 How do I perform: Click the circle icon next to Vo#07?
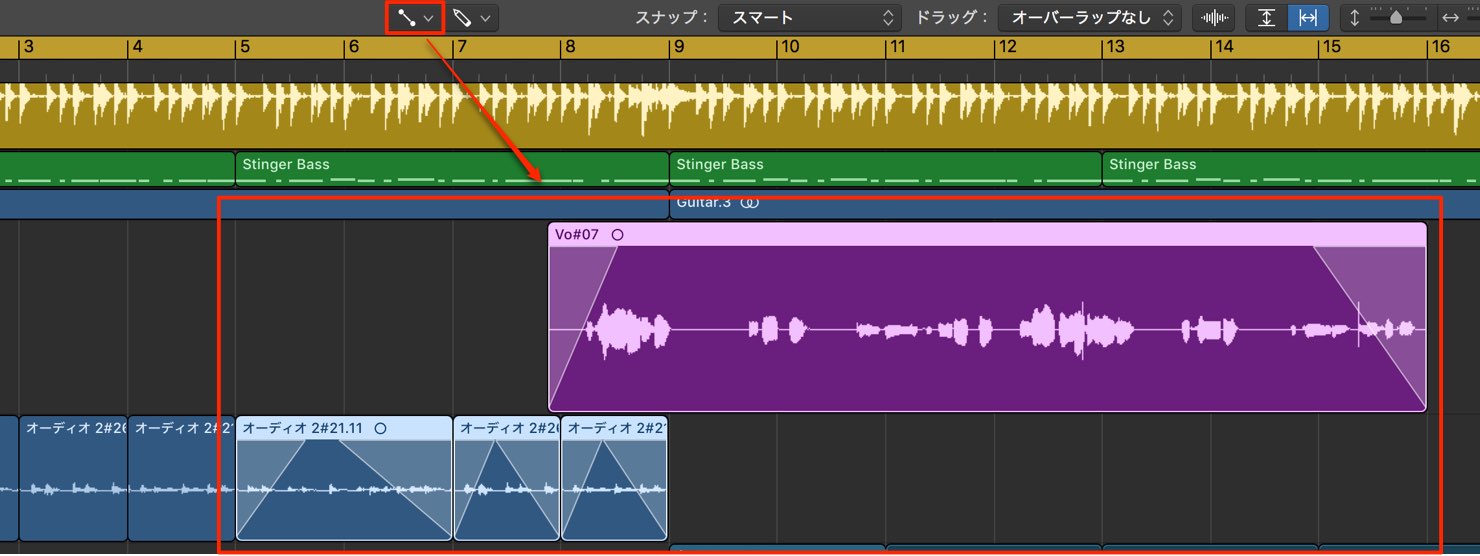click(617, 235)
